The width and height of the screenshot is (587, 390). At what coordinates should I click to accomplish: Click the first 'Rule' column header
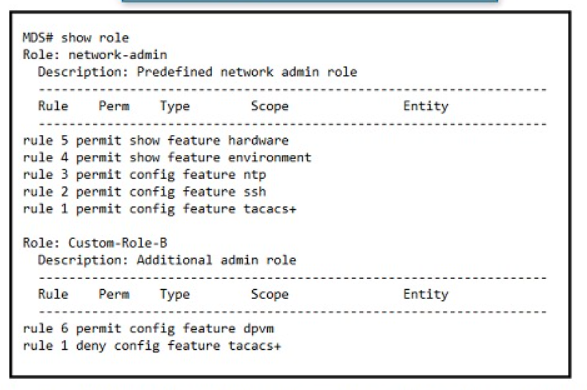pos(53,106)
